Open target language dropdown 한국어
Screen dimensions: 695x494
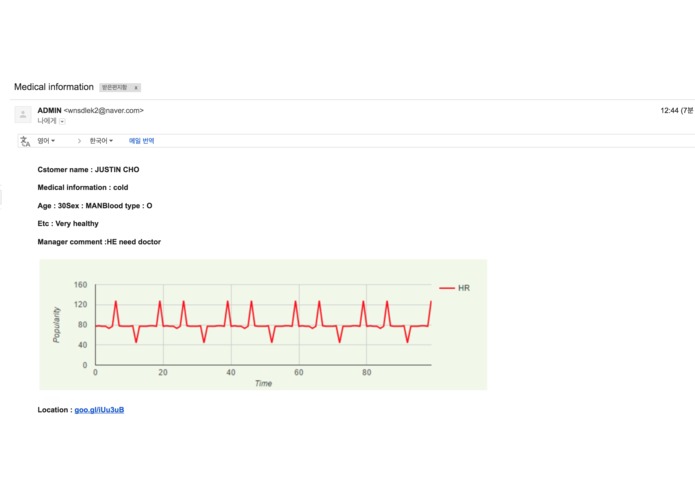pos(101,141)
